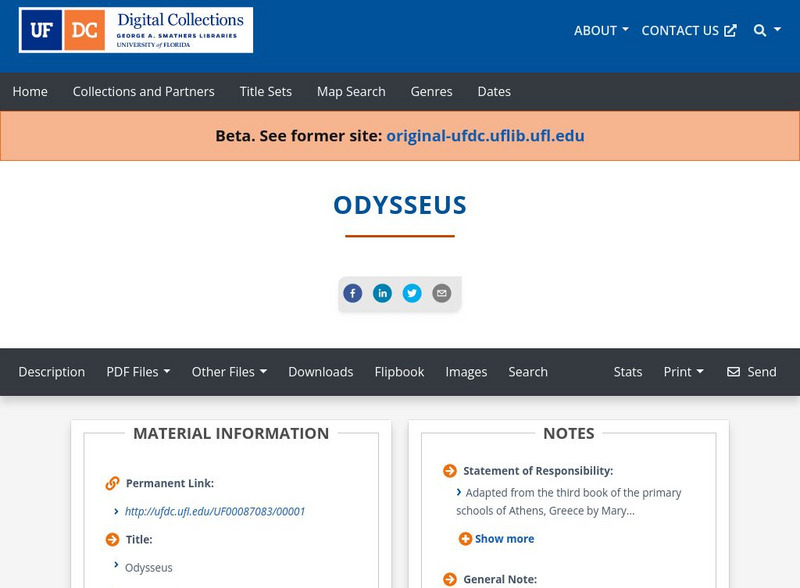Switch to the Flipbook view
This screenshot has width=800, height=588.
tap(399, 371)
